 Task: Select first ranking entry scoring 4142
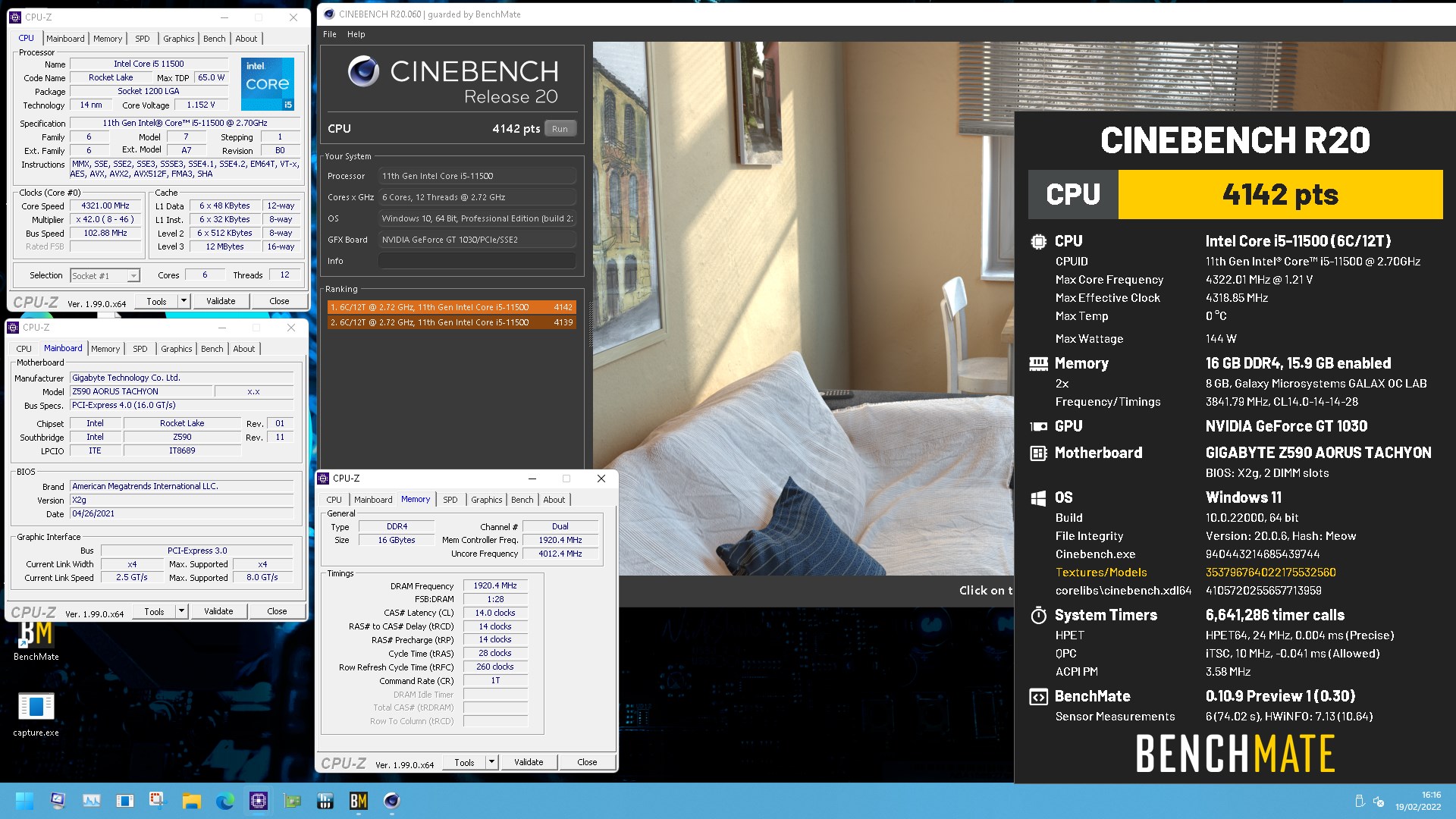point(452,307)
